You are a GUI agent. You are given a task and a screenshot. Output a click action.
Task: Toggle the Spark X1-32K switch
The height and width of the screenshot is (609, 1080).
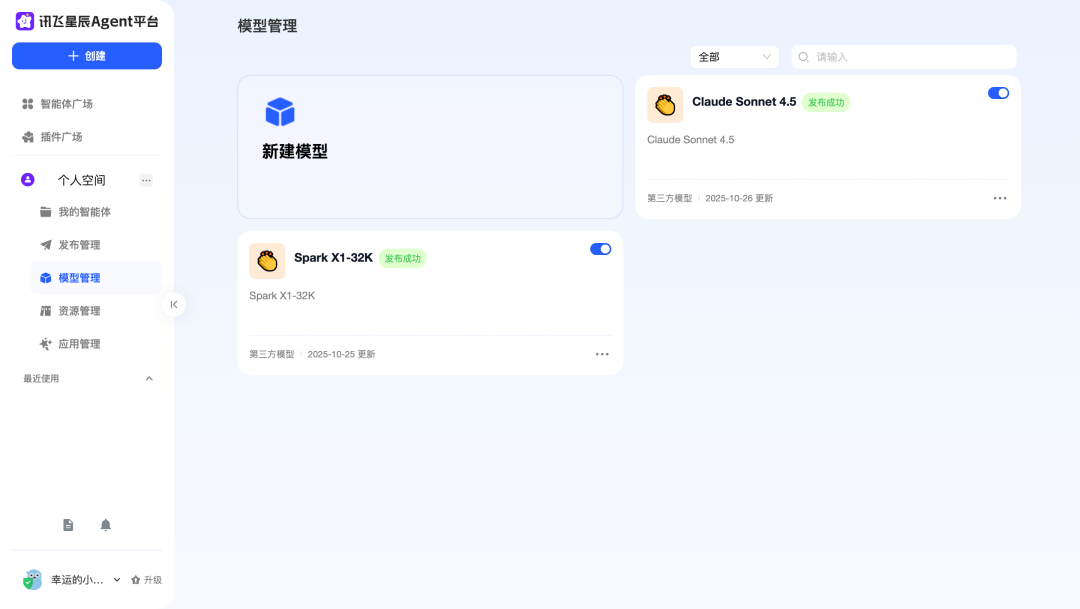(x=600, y=249)
